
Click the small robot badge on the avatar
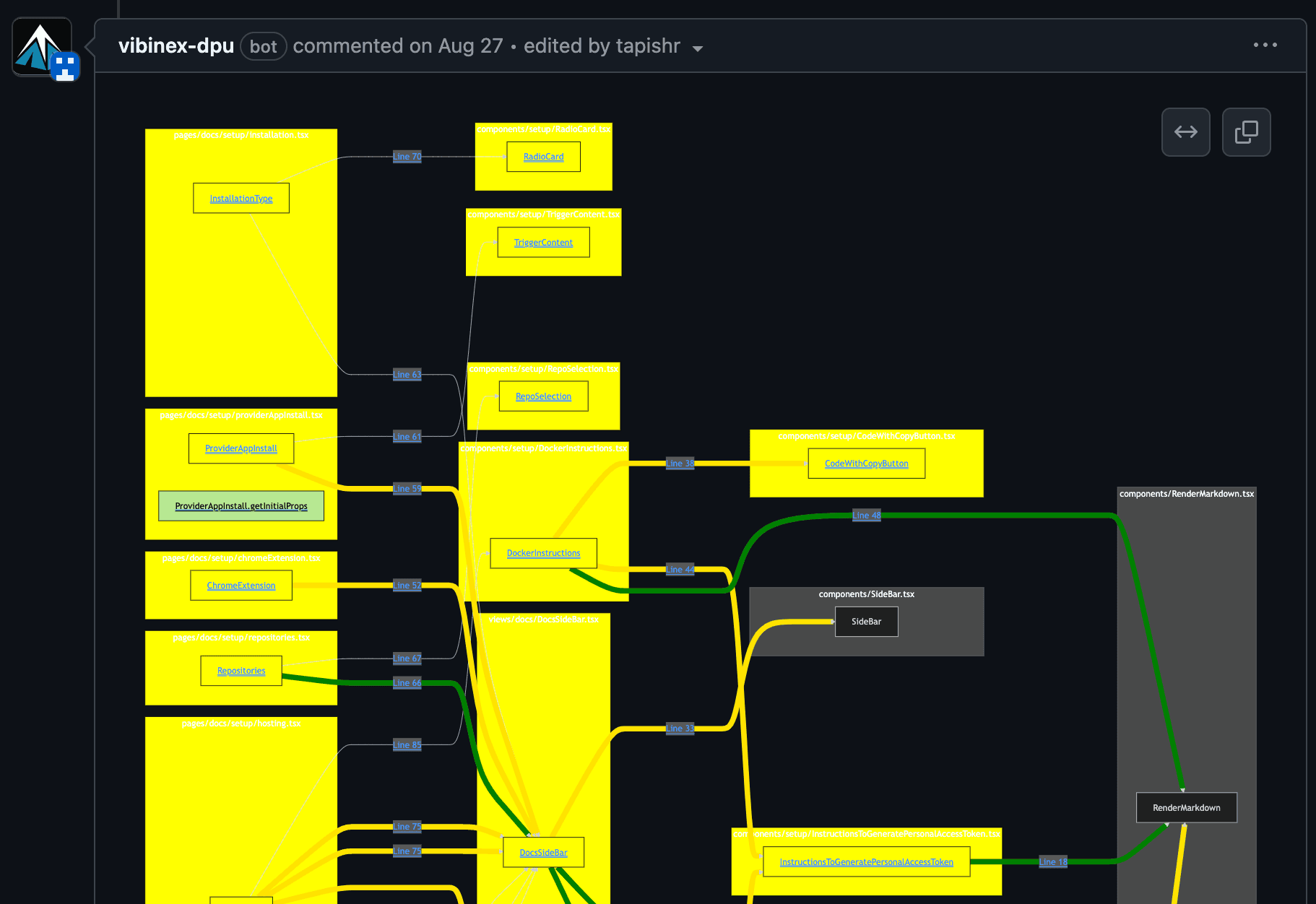(x=64, y=66)
